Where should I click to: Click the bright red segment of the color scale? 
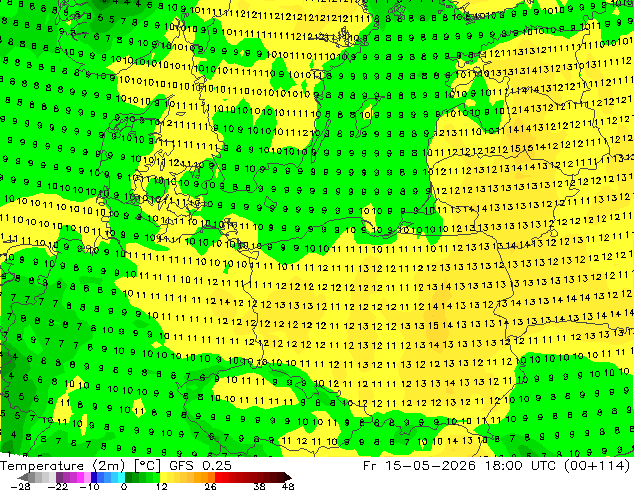(x=218, y=477)
